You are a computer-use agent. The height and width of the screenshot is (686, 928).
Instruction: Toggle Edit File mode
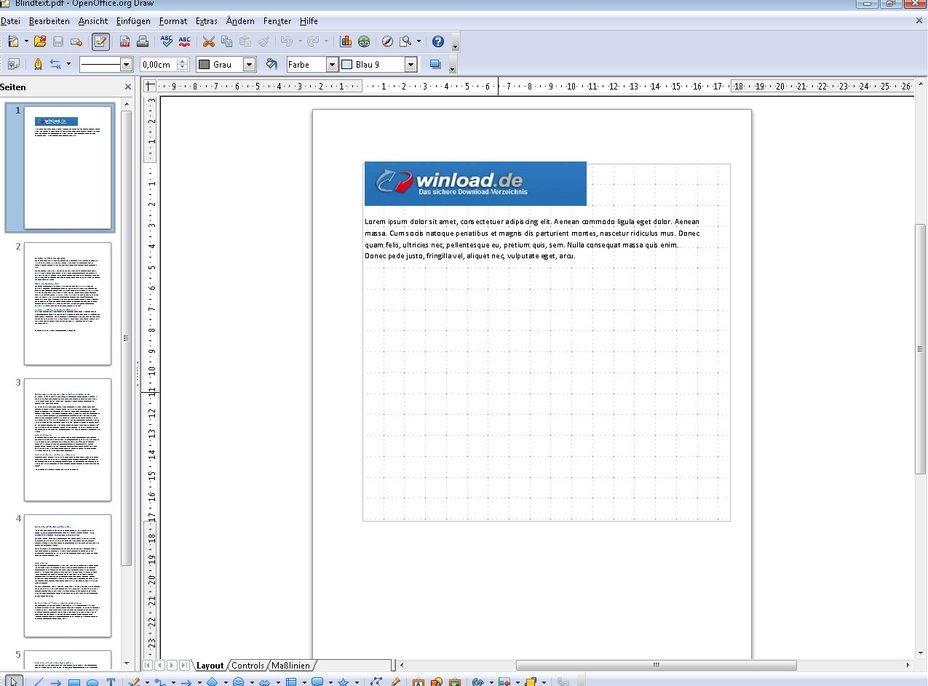(x=101, y=41)
